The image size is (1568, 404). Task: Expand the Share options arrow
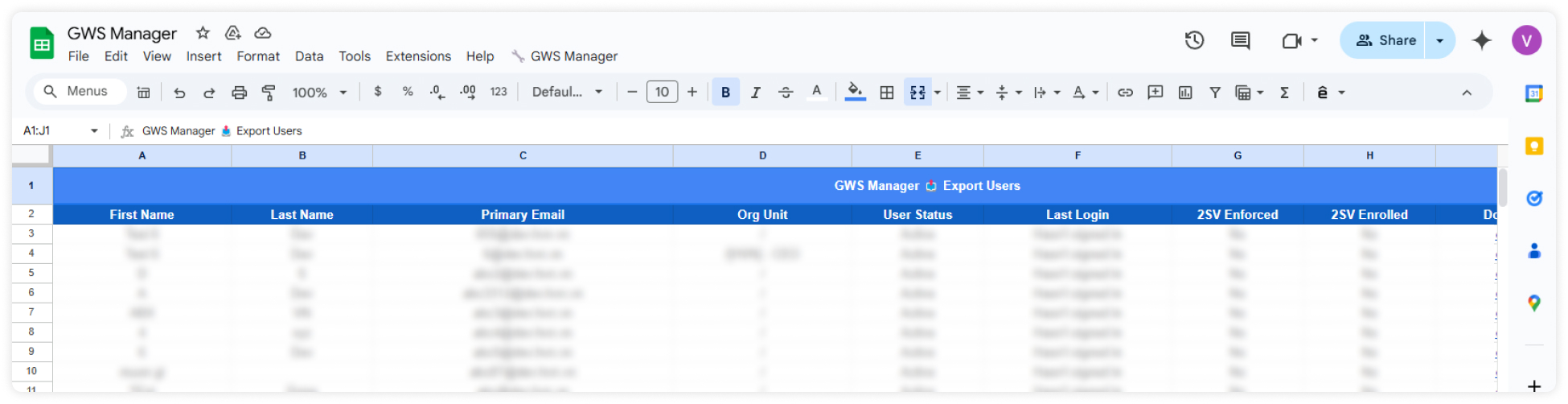pos(1439,40)
